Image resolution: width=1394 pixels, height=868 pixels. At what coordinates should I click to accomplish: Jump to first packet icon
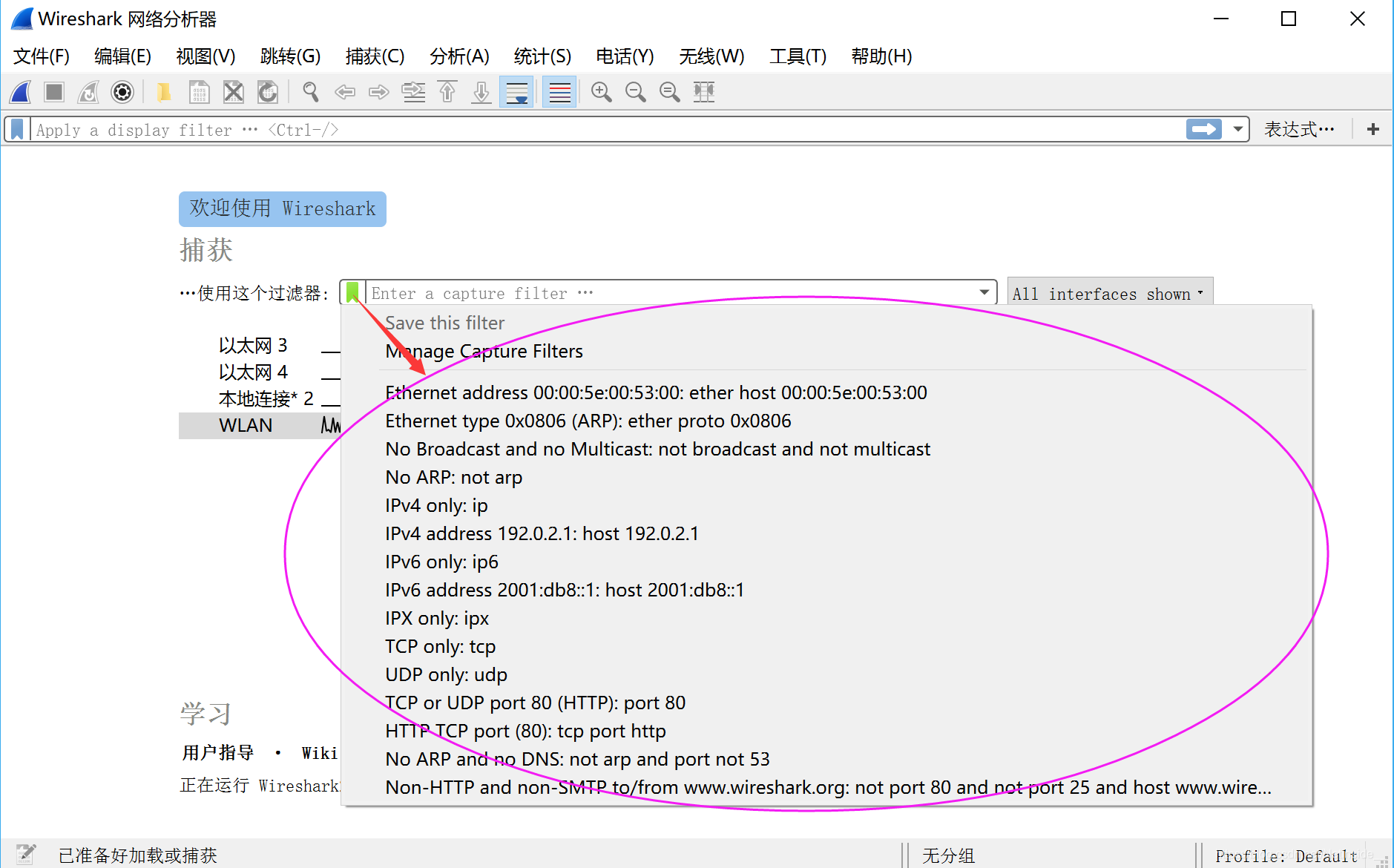tap(447, 92)
